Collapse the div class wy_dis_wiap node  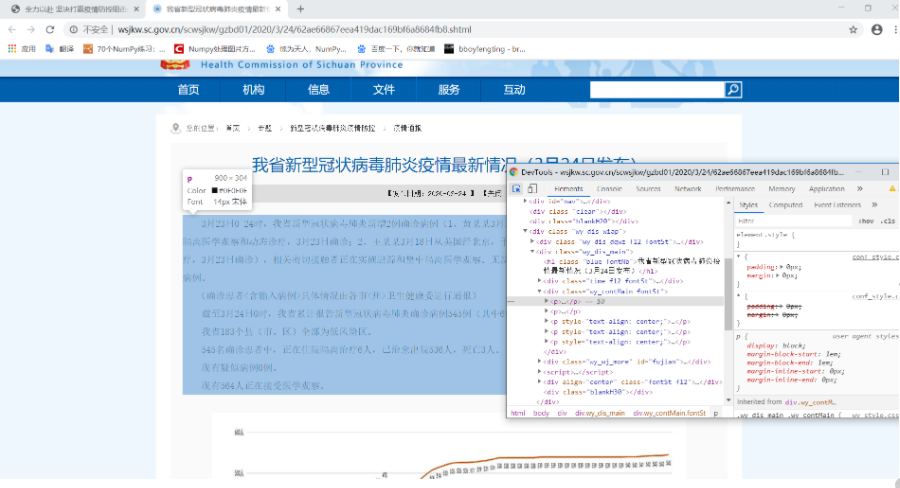coord(525,231)
